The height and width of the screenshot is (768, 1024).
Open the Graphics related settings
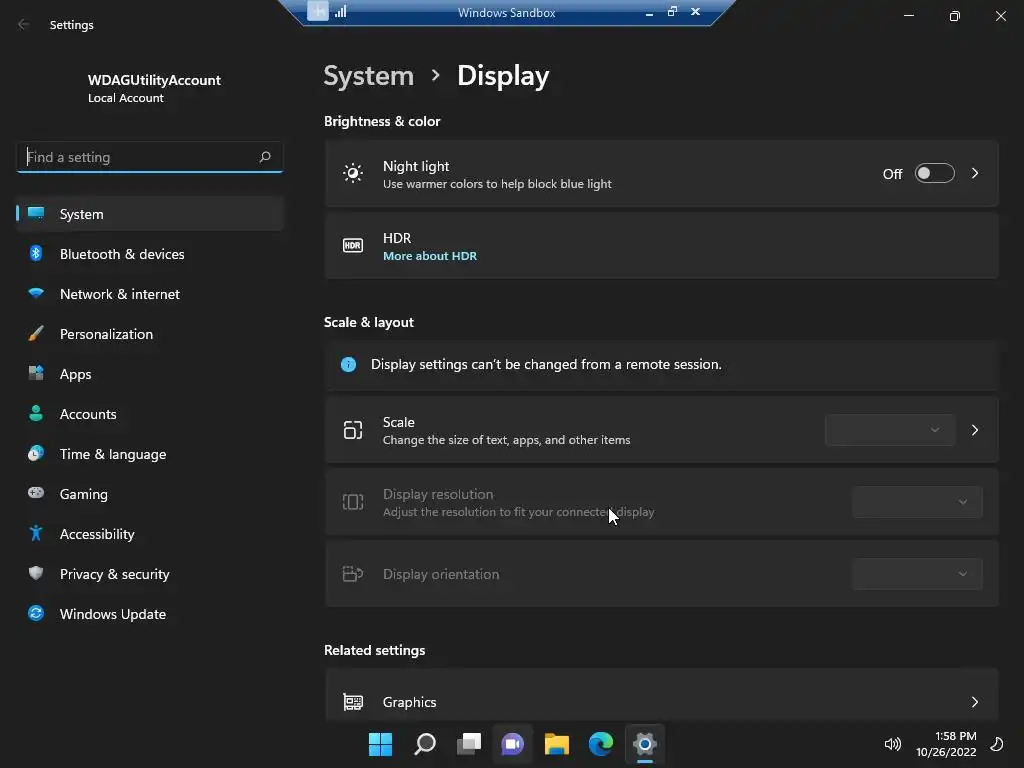tap(662, 696)
